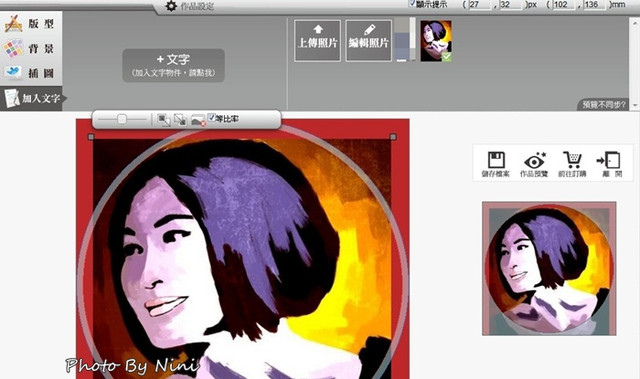The width and height of the screenshot is (640, 379).
Task: Click the 預覽不同步? link
Action: 604,105
